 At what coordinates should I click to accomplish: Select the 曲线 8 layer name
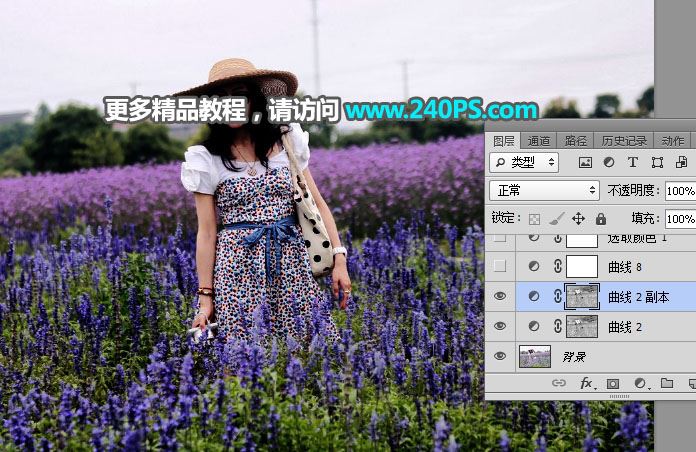(625, 267)
